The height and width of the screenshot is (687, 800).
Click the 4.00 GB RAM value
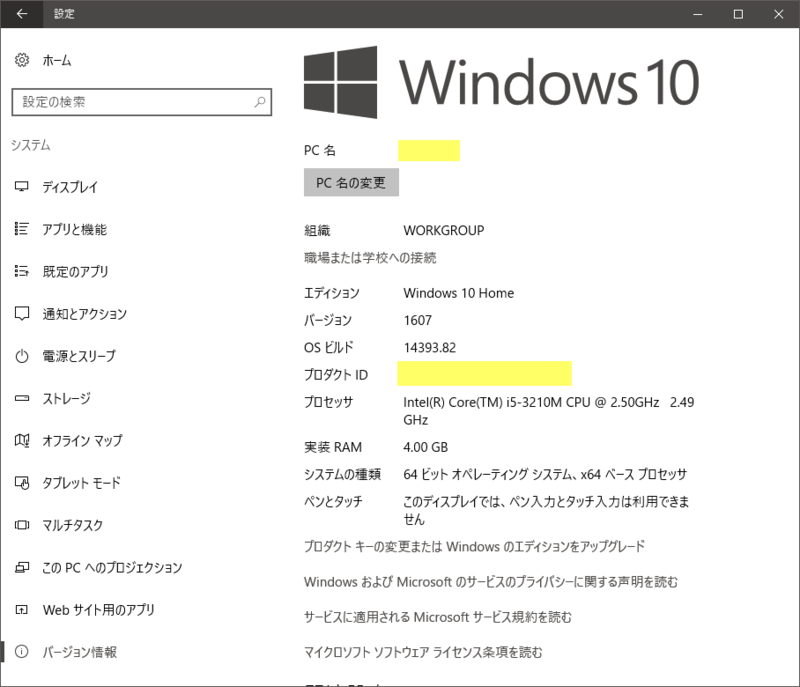pyautogui.click(x=426, y=447)
